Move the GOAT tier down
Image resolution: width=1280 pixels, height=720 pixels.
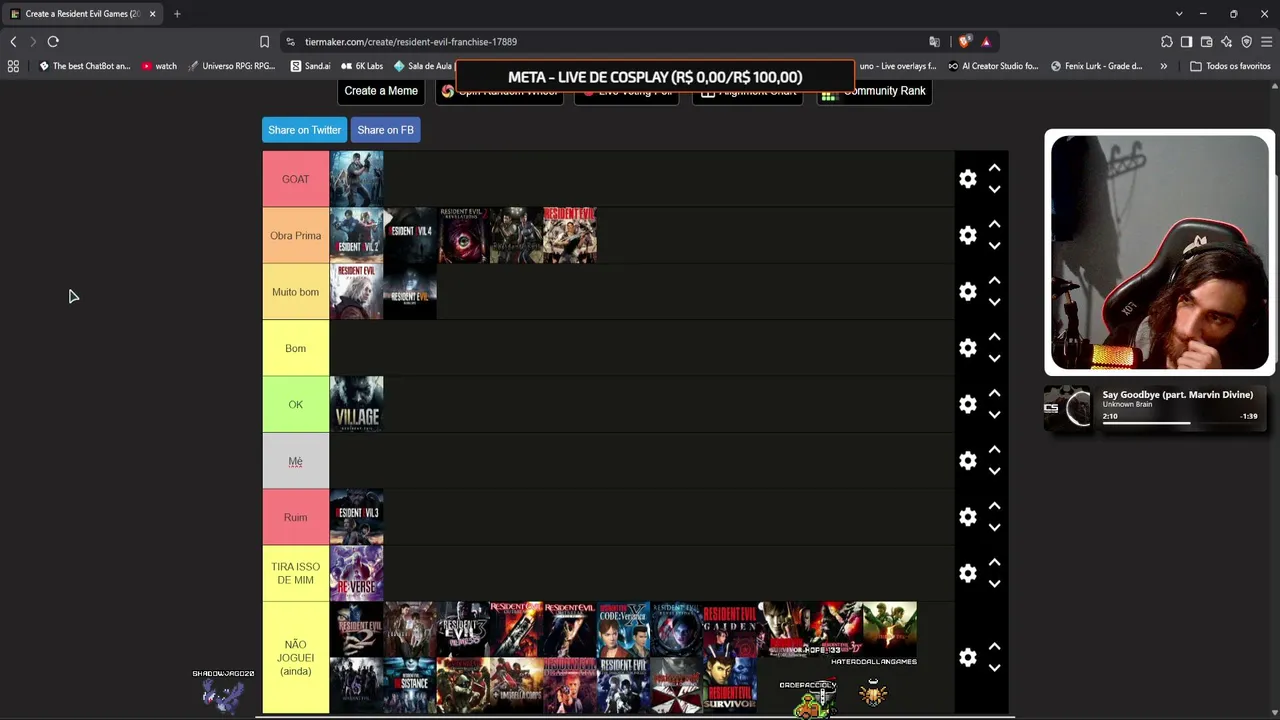point(994,190)
